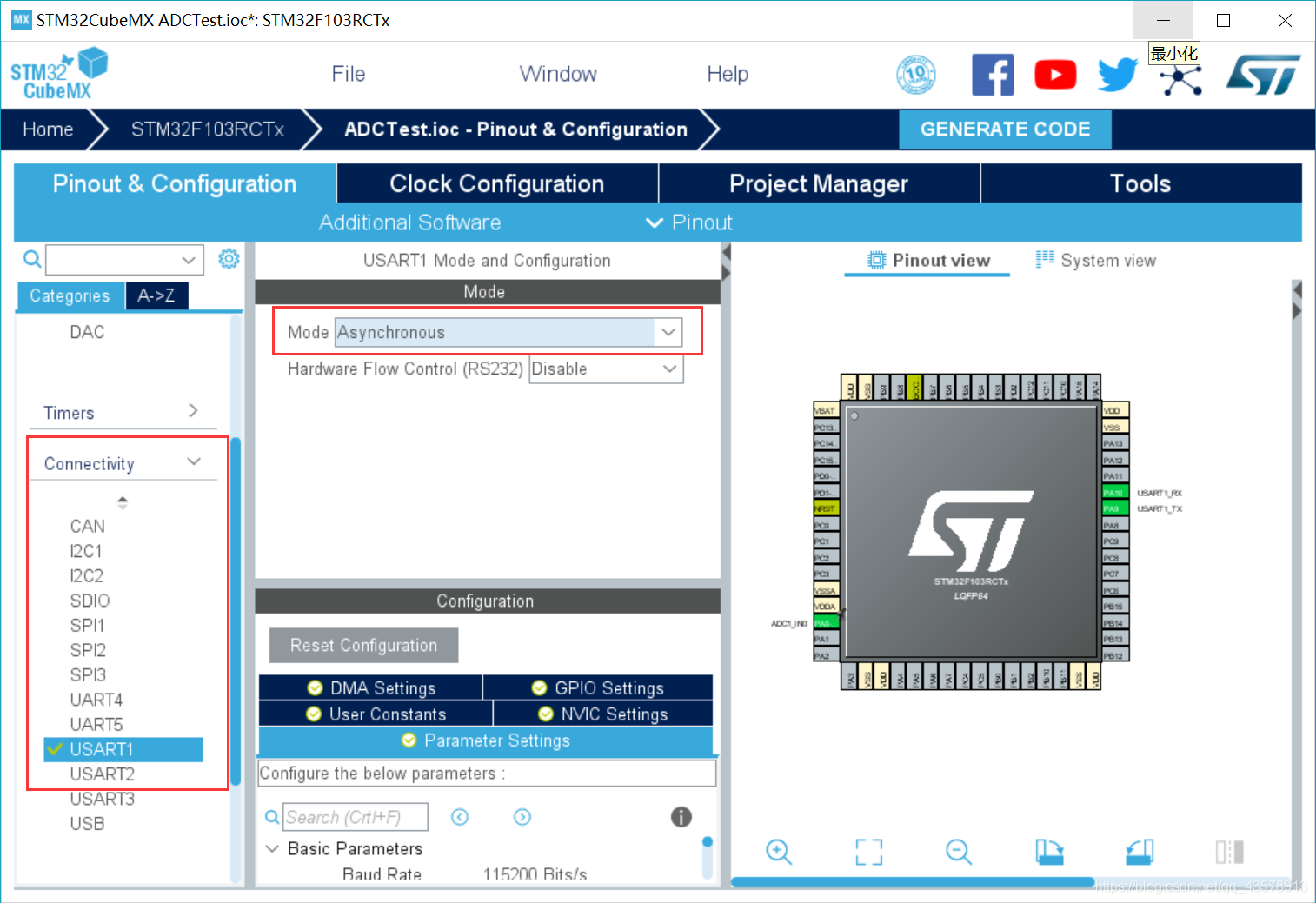The height and width of the screenshot is (903, 1316).
Task: Open Hardware Flow Control dropdown
Action: tap(669, 369)
